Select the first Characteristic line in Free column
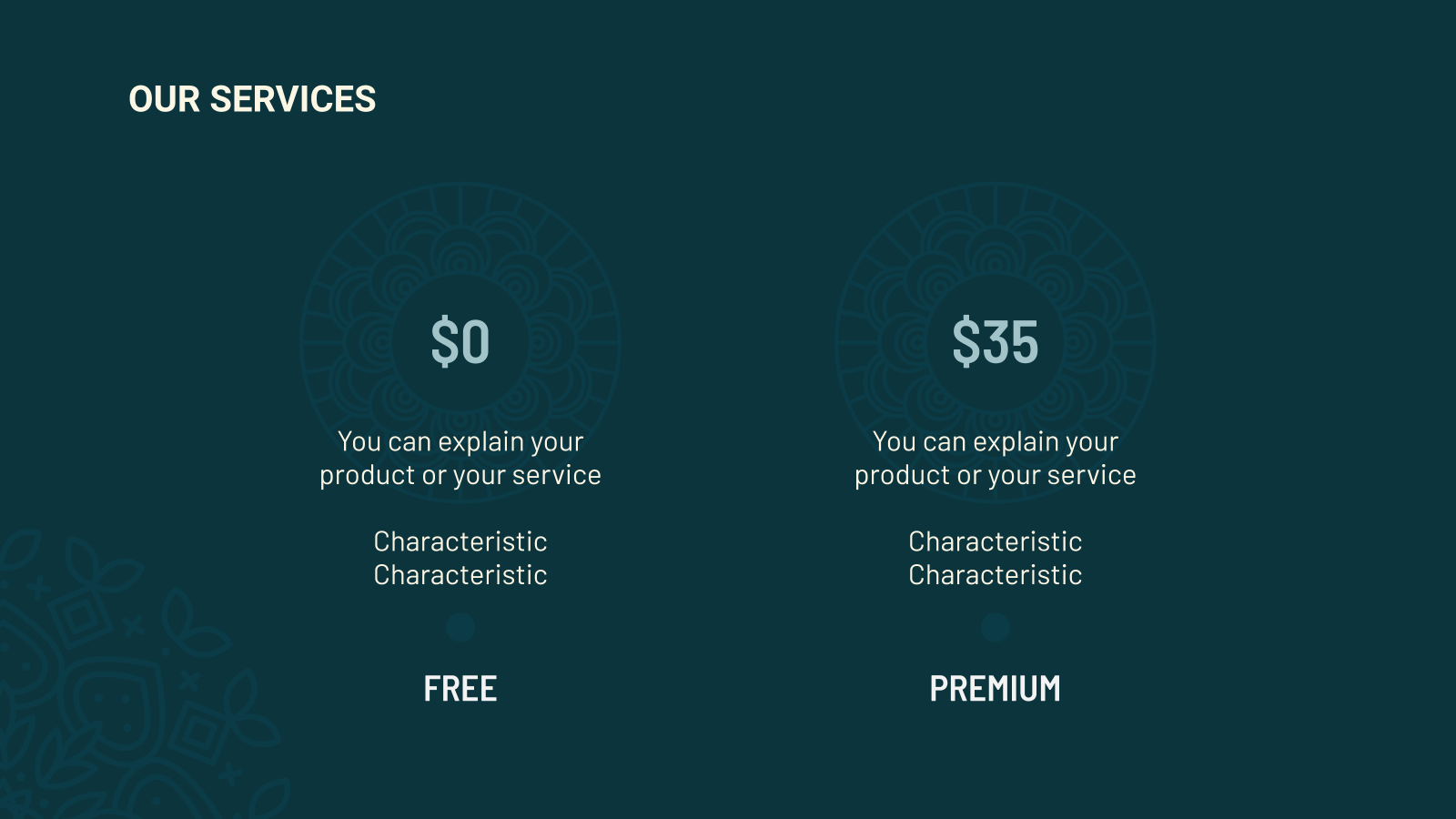Image resolution: width=1456 pixels, height=819 pixels. coord(460,541)
